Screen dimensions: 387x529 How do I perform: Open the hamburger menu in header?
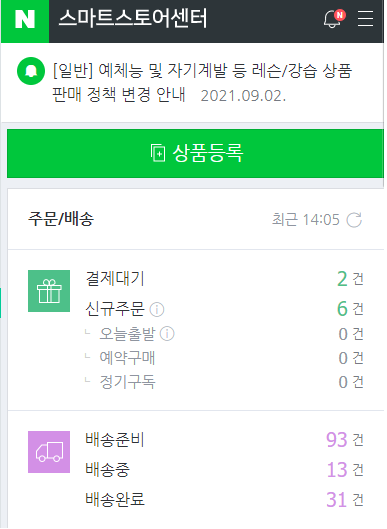pyautogui.click(x=365, y=19)
